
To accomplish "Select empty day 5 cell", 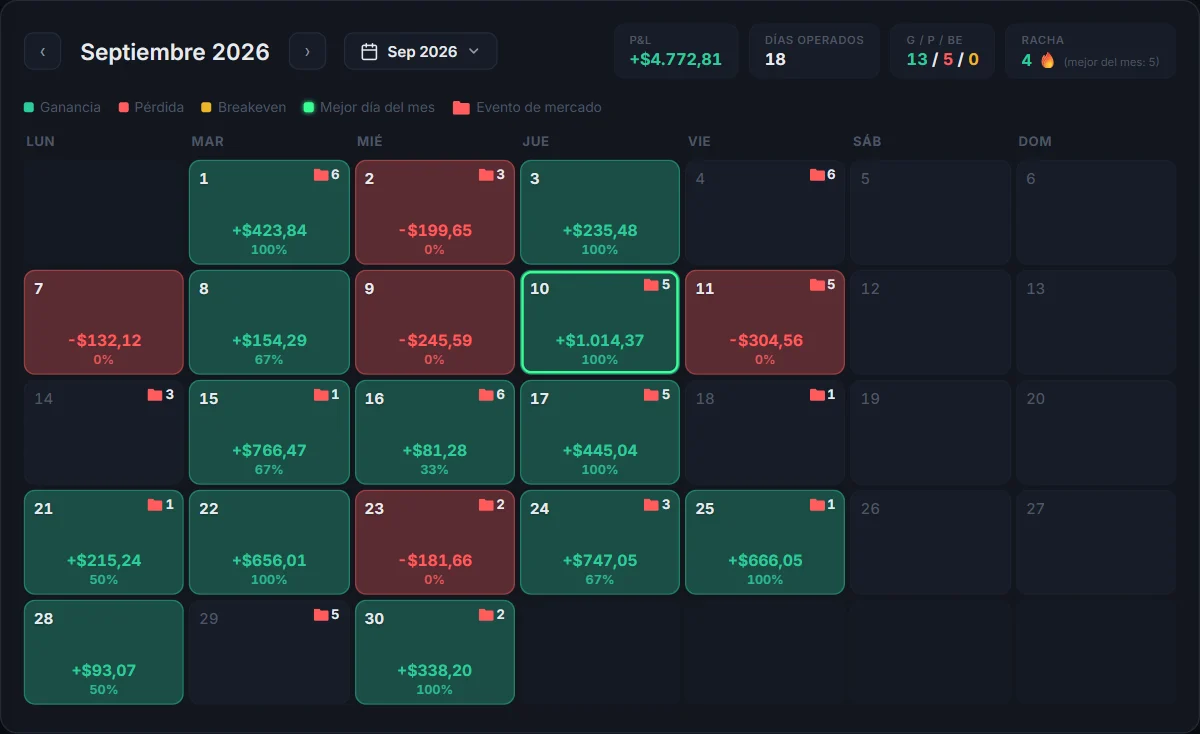I will [931, 212].
